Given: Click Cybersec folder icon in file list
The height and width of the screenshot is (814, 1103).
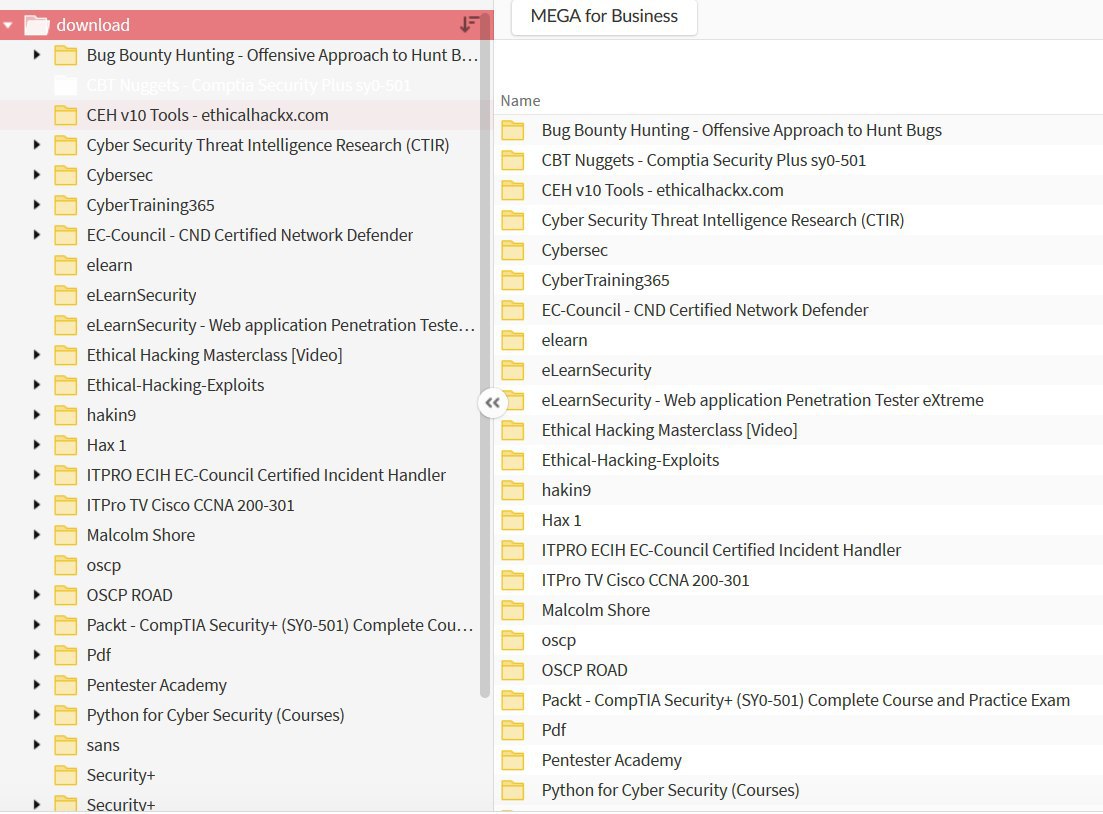Looking at the screenshot, I should tap(513, 250).
